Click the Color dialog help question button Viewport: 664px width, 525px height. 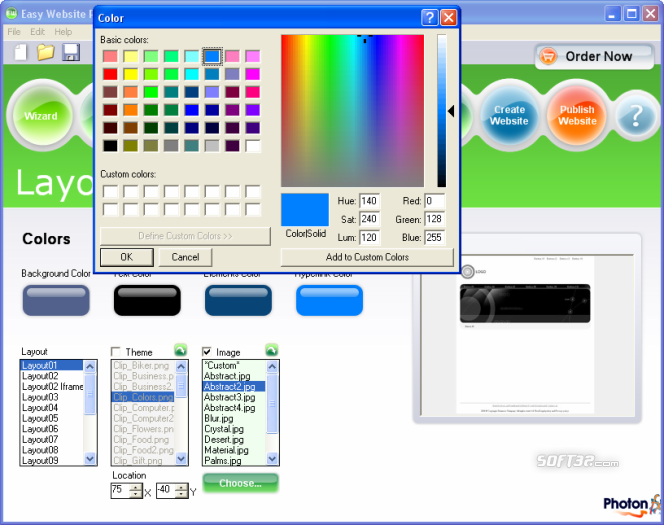pos(429,17)
